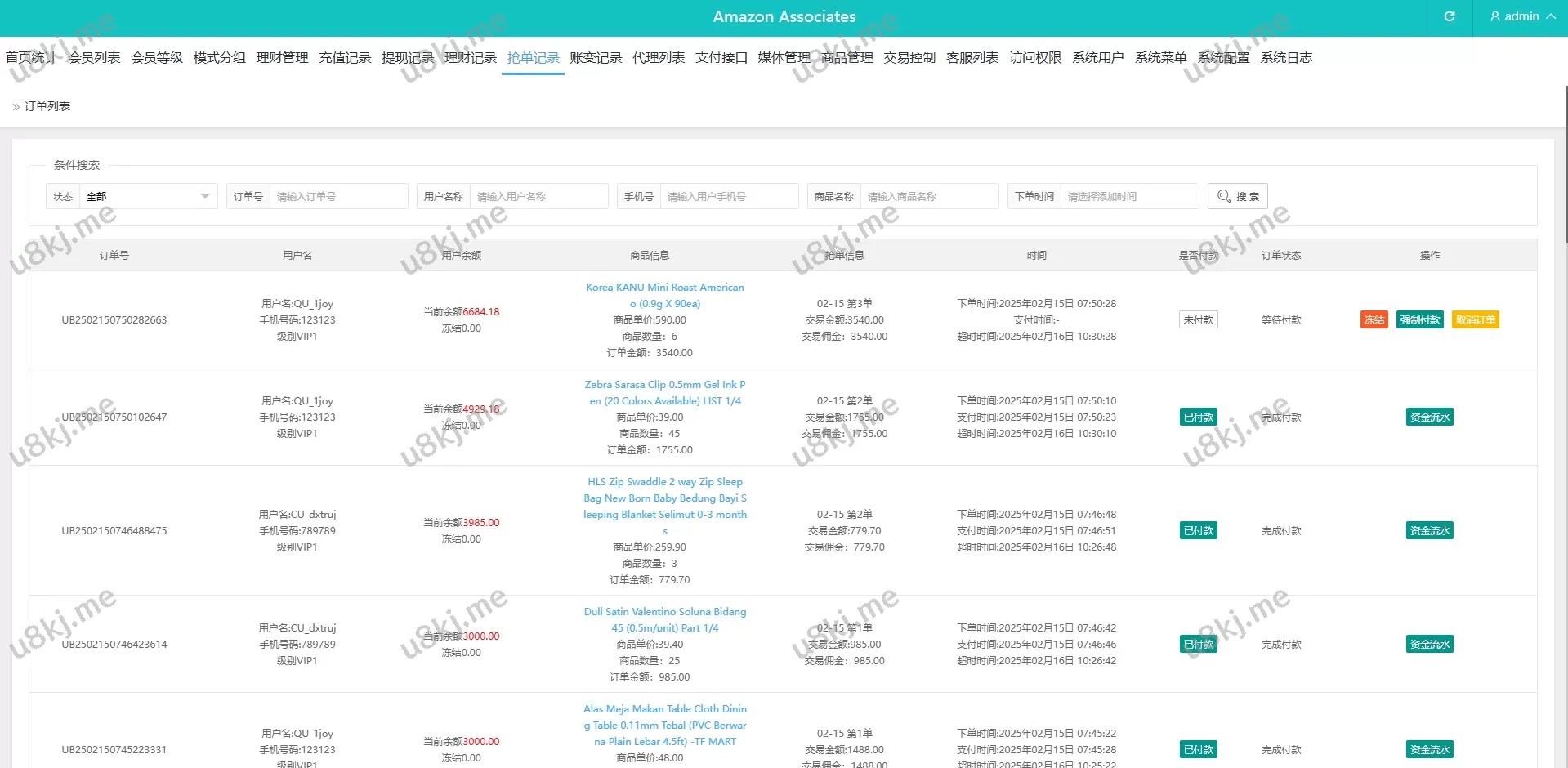Open the admin user menu
This screenshot has width=1568, height=768.
coord(1521,16)
